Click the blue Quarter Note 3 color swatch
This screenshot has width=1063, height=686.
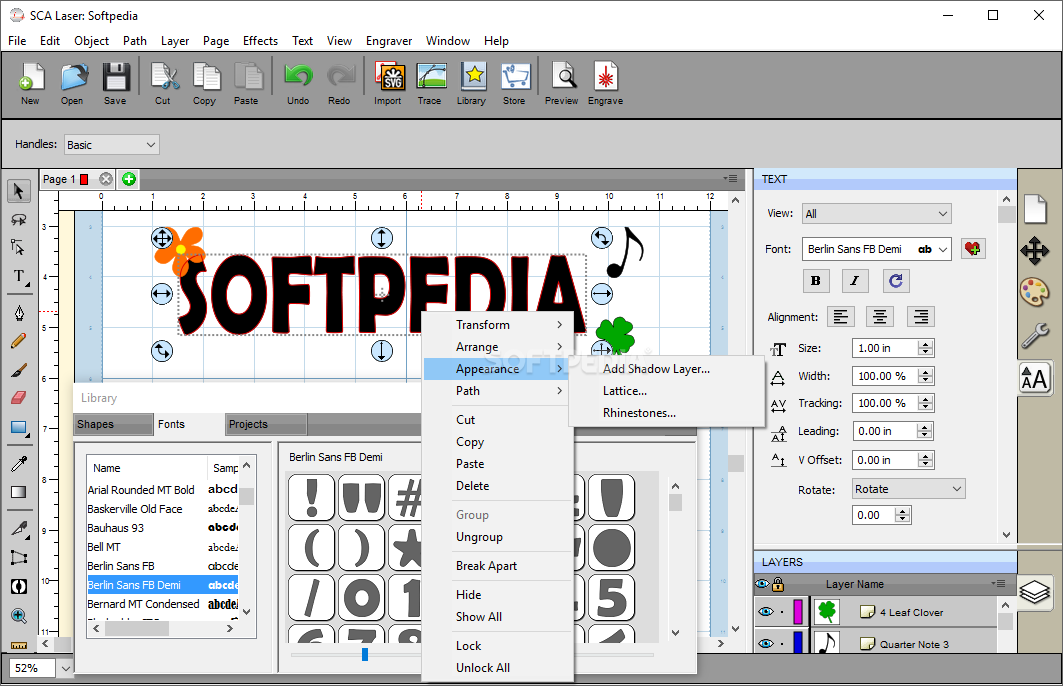798,643
